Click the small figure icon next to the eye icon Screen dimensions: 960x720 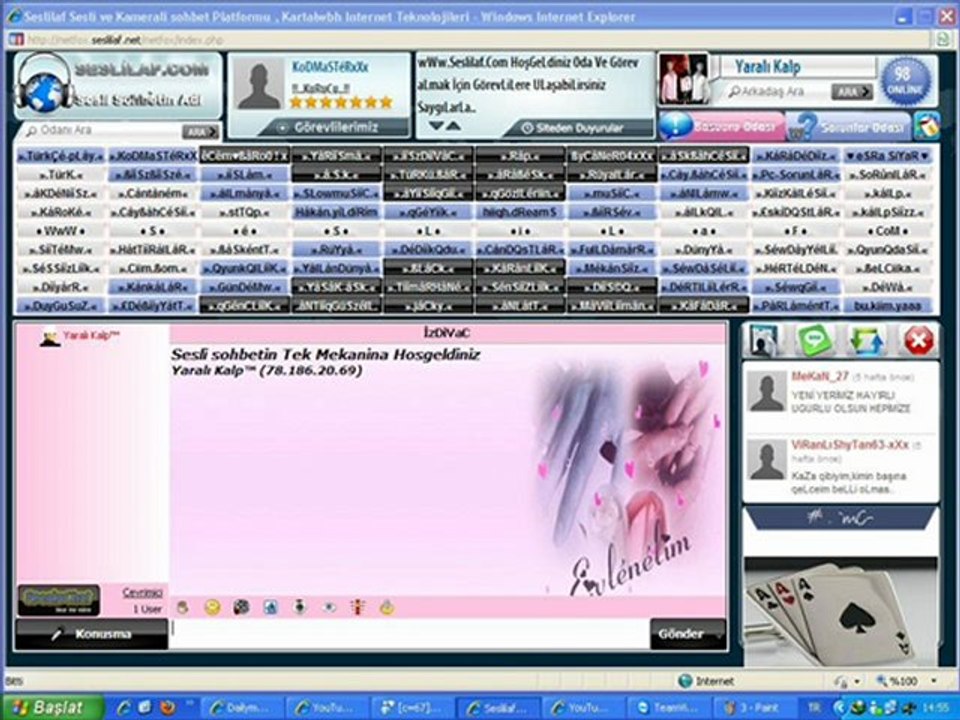299,607
